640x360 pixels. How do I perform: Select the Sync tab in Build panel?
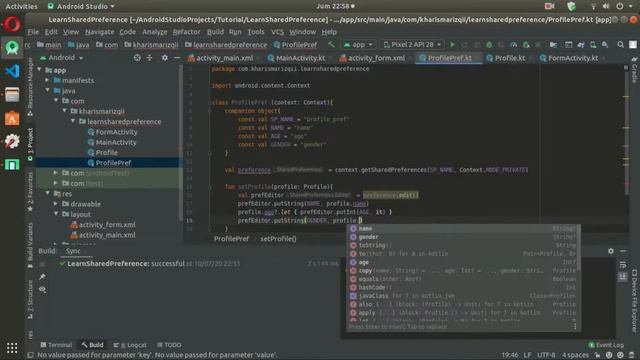[73, 251]
